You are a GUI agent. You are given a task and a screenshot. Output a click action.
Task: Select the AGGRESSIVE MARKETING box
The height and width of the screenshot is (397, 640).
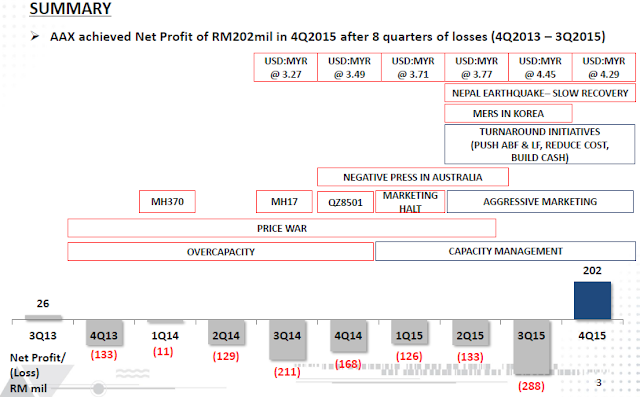coord(540,202)
